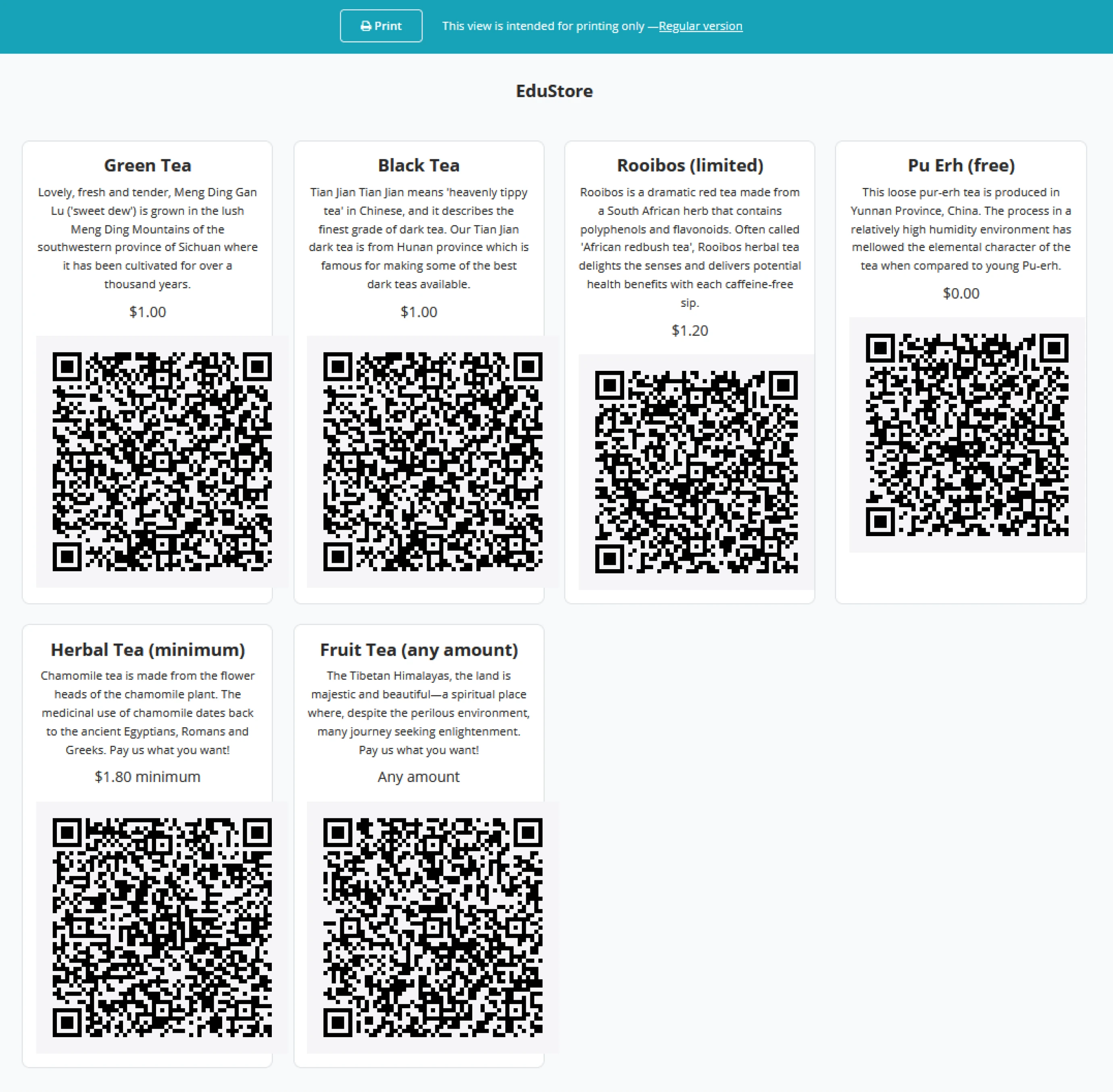This screenshot has height=1092, width=1113.
Task: Click the $1.80 minimum price text
Action: [x=148, y=776]
